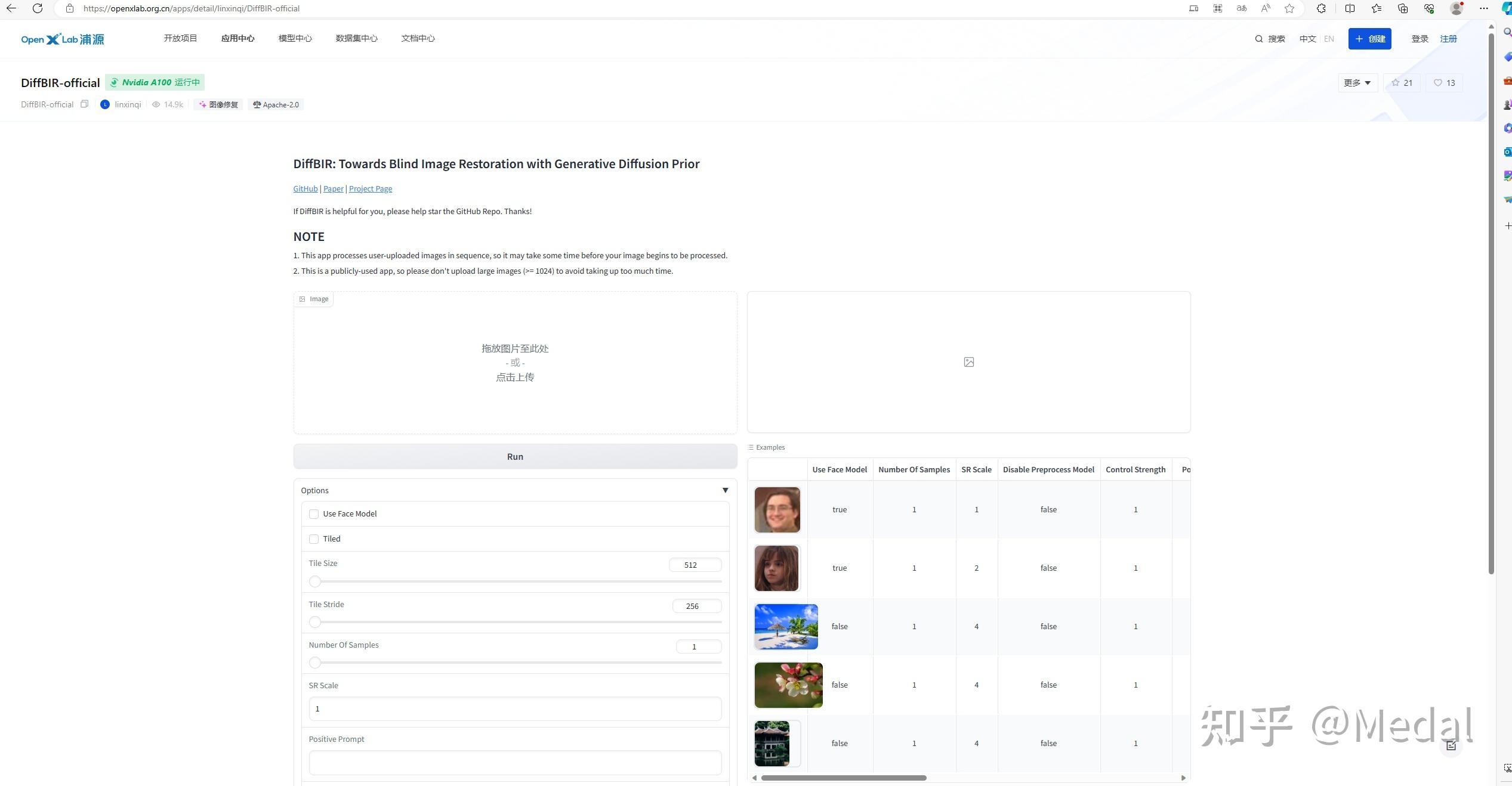Open the 更多 dropdown menu
The image size is (1512, 786).
(x=1357, y=83)
